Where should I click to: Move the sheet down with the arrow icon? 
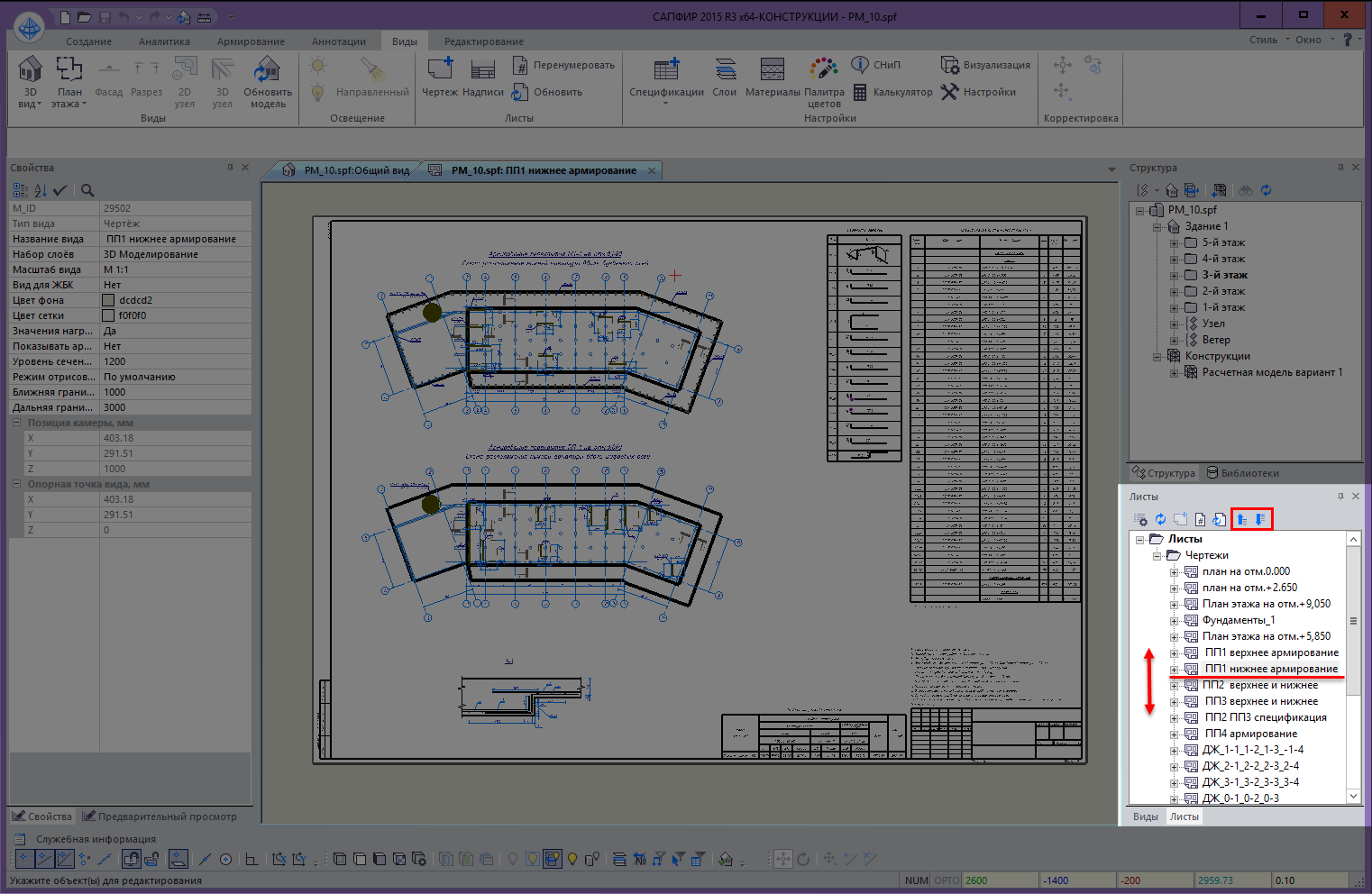pyautogui.click(x=1260, y=519)
